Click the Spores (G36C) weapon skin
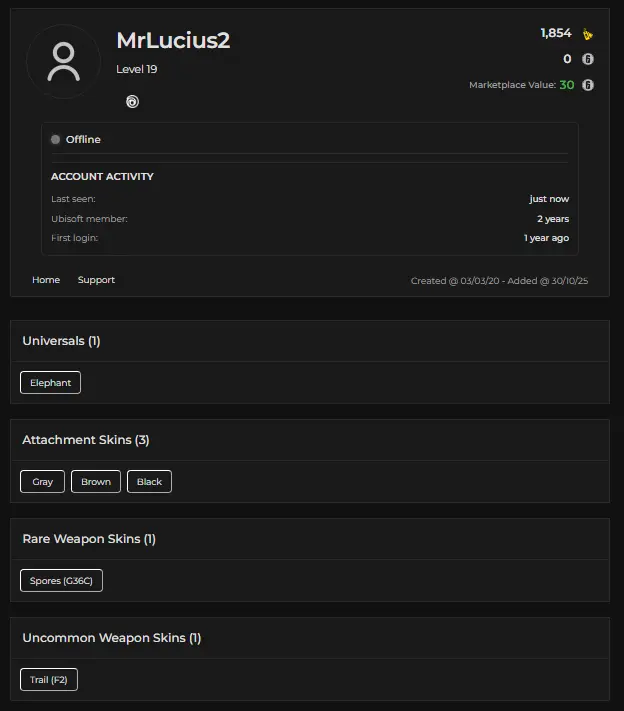The height and width of the screenshot is (711, 624). (61, 581)
